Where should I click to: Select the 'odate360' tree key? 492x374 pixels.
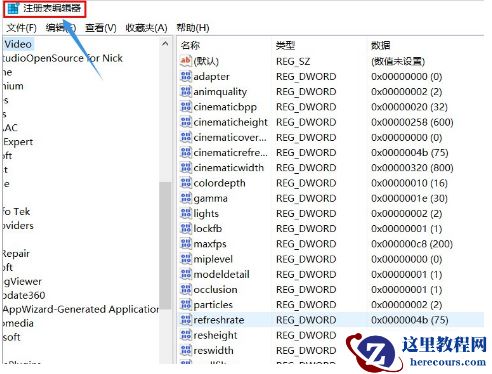24,295
